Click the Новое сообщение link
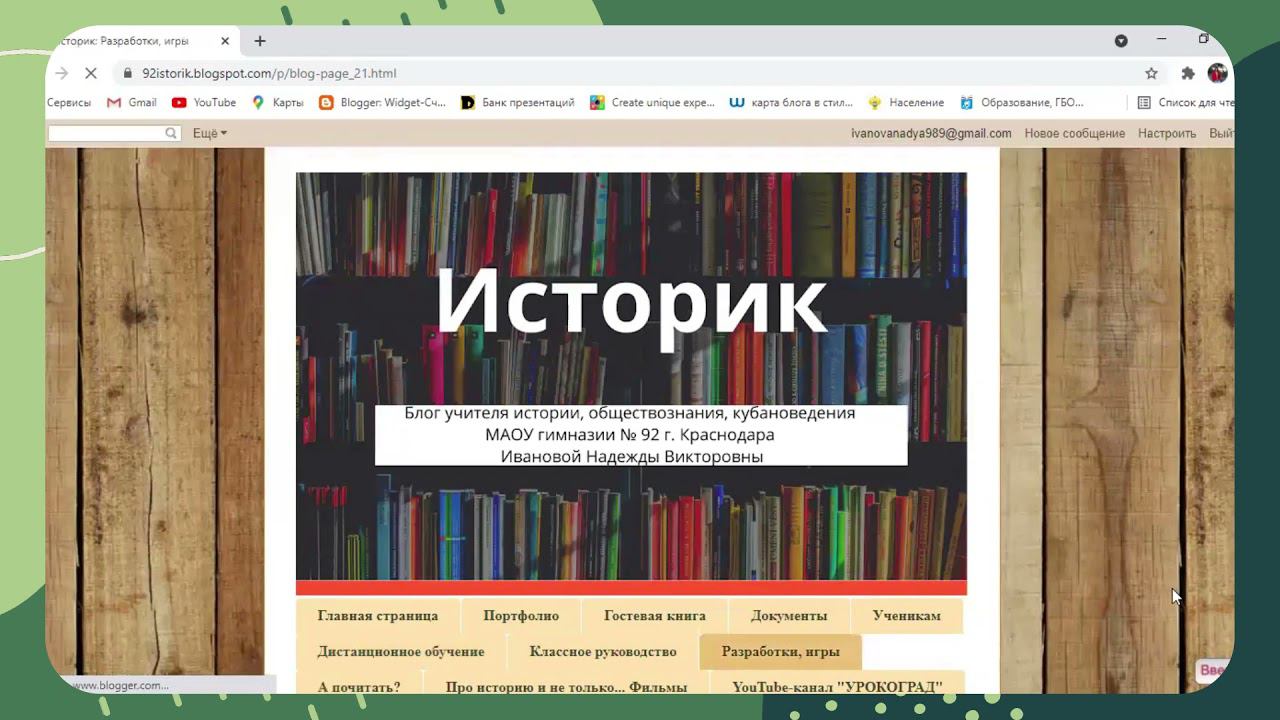1280x720 pixels. click(1075, 133)
